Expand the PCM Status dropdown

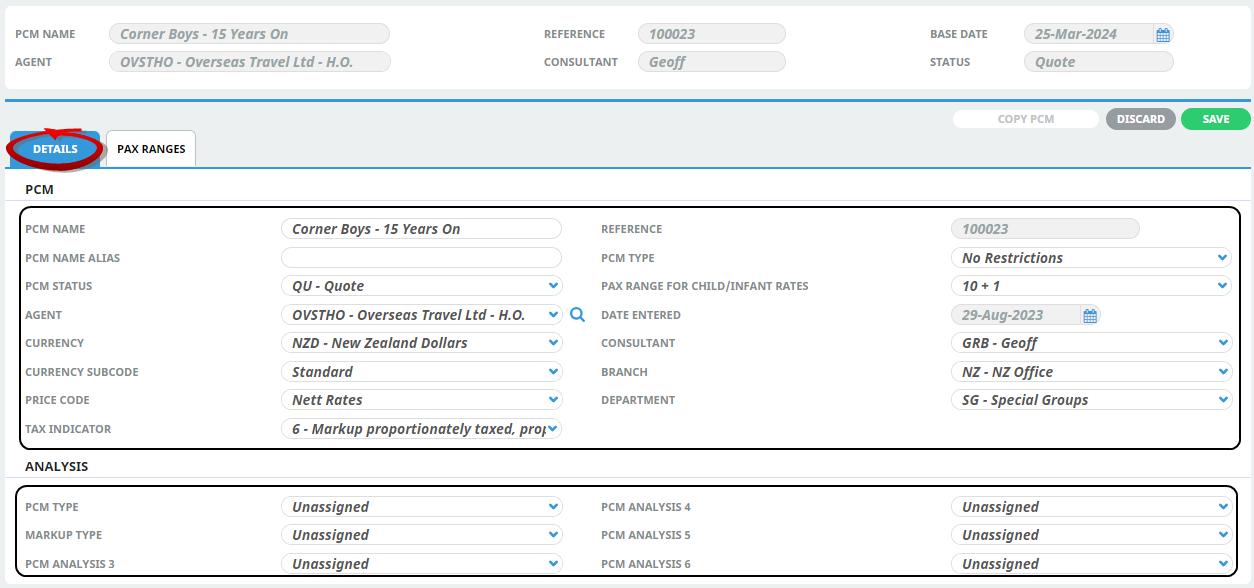(421, 286)
